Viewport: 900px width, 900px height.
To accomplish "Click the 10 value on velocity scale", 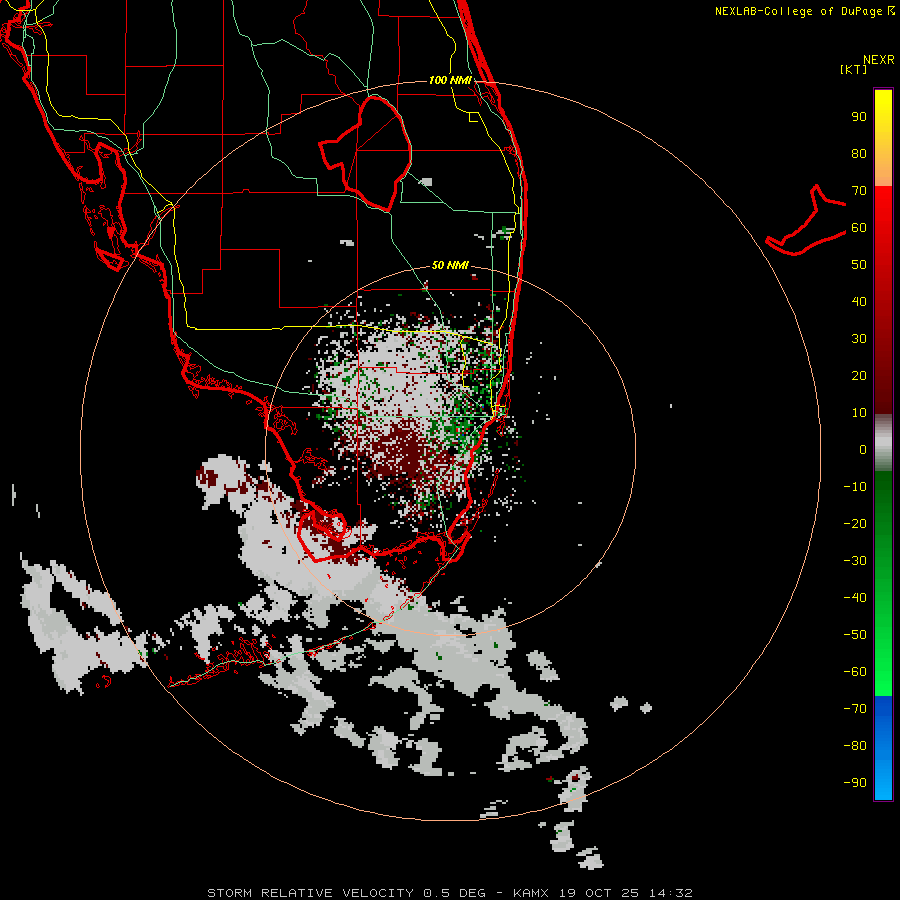I will coord(859,413).
